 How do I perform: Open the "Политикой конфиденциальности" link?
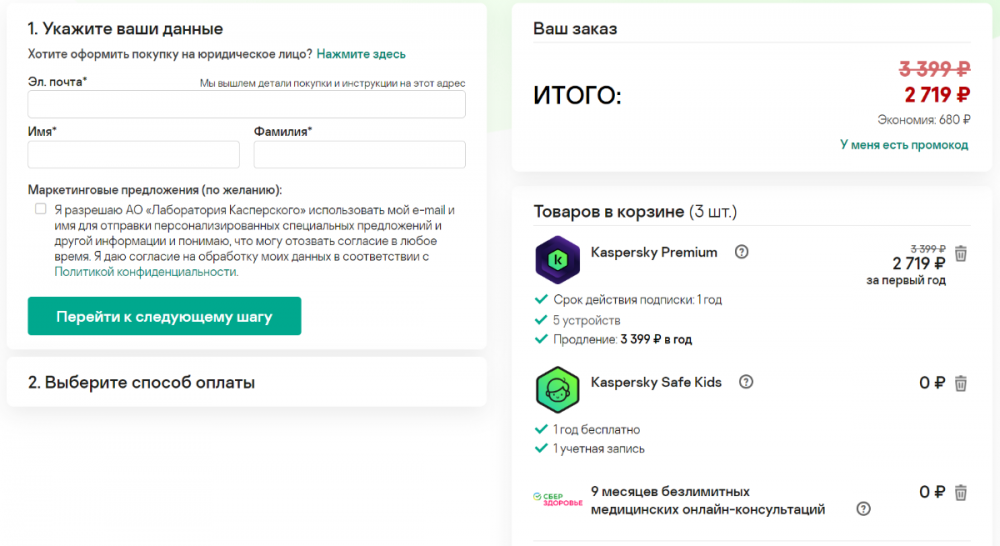pos(146,271)
